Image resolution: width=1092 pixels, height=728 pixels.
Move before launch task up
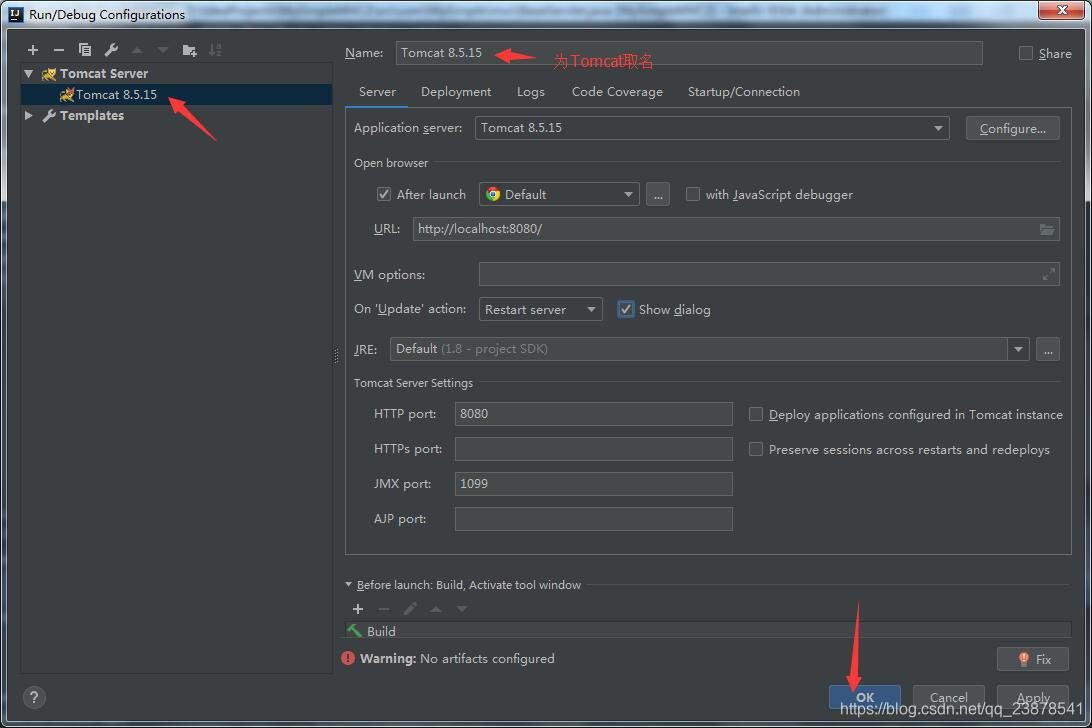pos(436,609)
